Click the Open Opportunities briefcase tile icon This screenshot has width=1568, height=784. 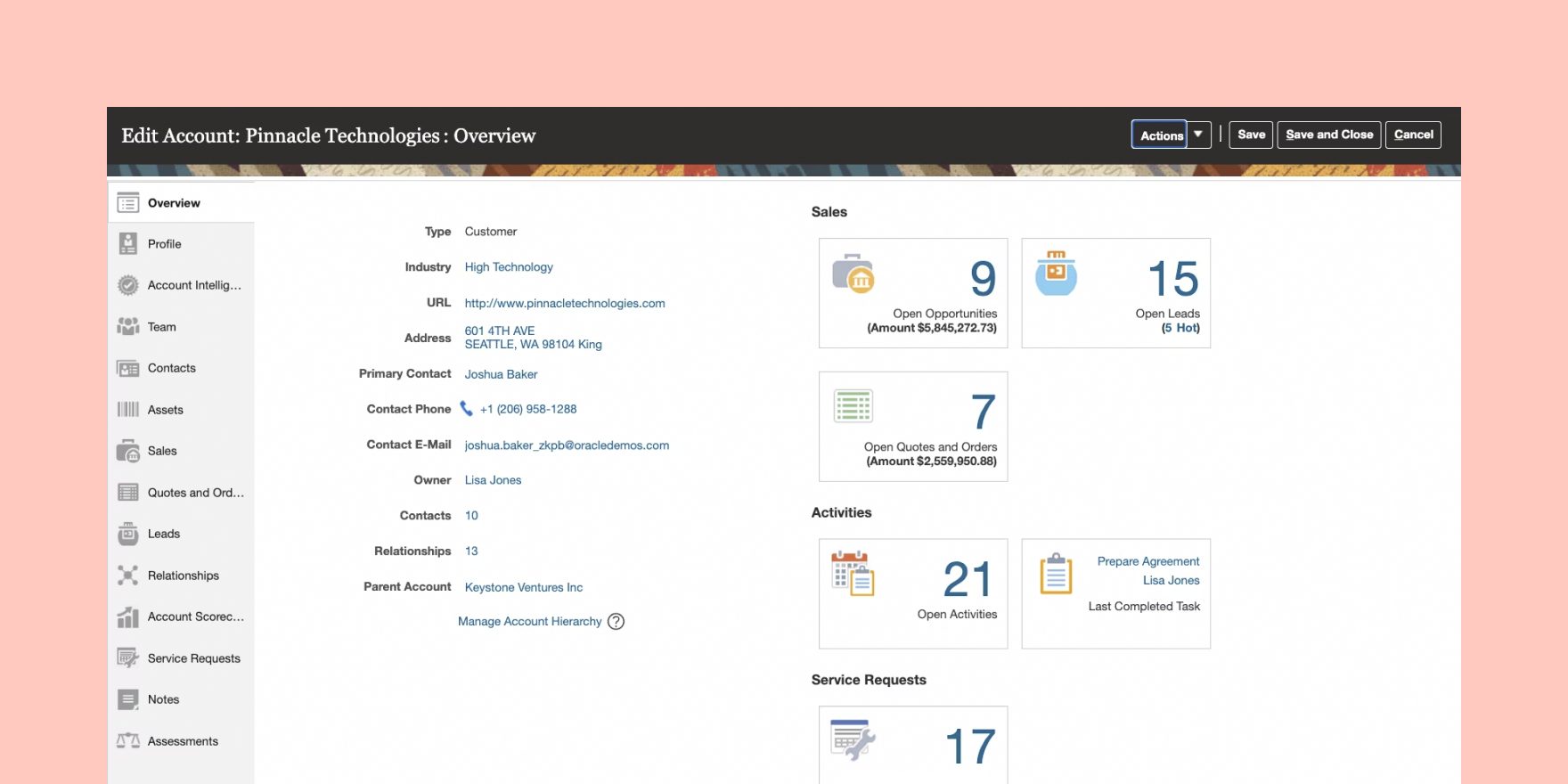pyautogui.click(x=853, y=274)
